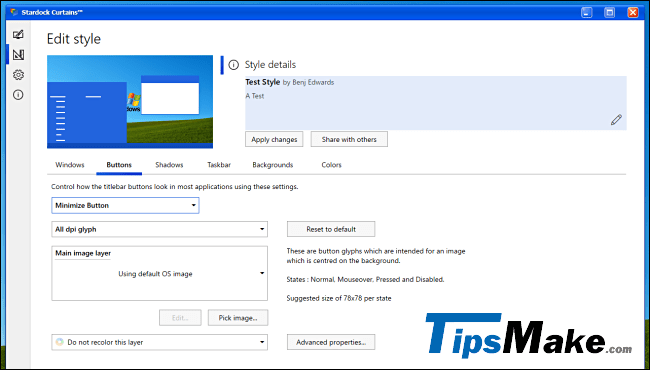
Task: Open the All dpi glyph dropdown
Action: (x=160, y=229)
